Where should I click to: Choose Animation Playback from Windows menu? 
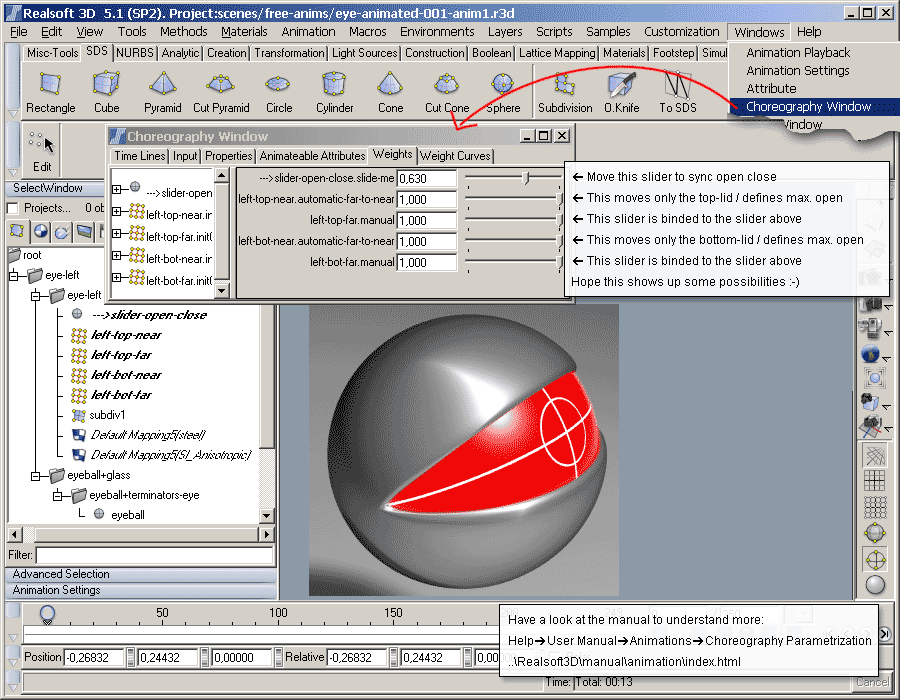(798, 53)
